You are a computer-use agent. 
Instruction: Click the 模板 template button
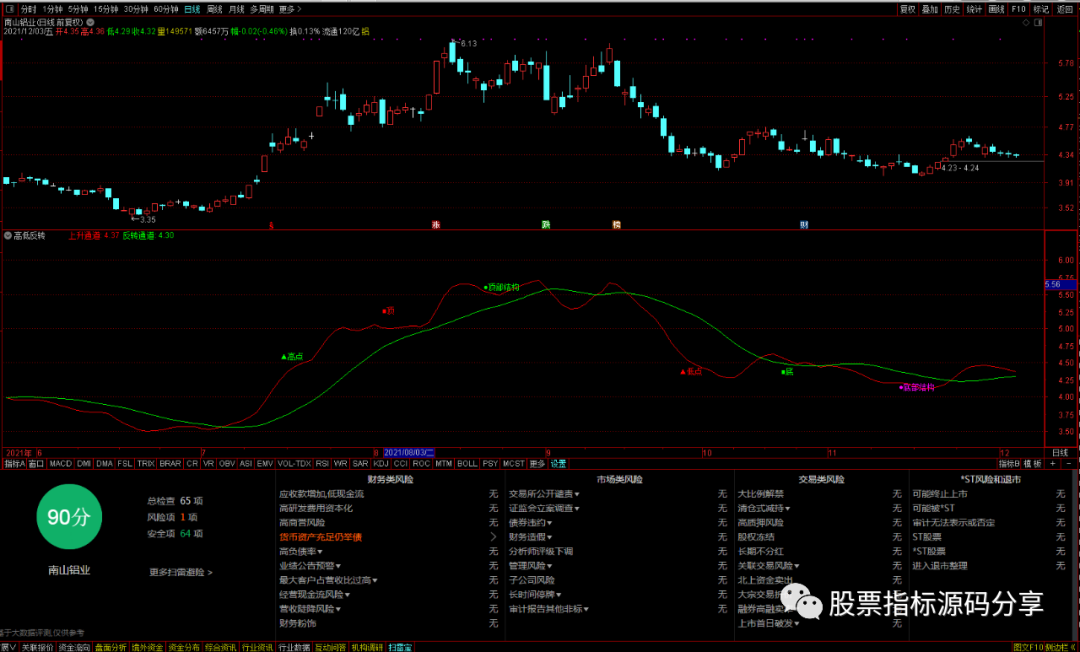pyautogui.click(x=1032, y=464)
